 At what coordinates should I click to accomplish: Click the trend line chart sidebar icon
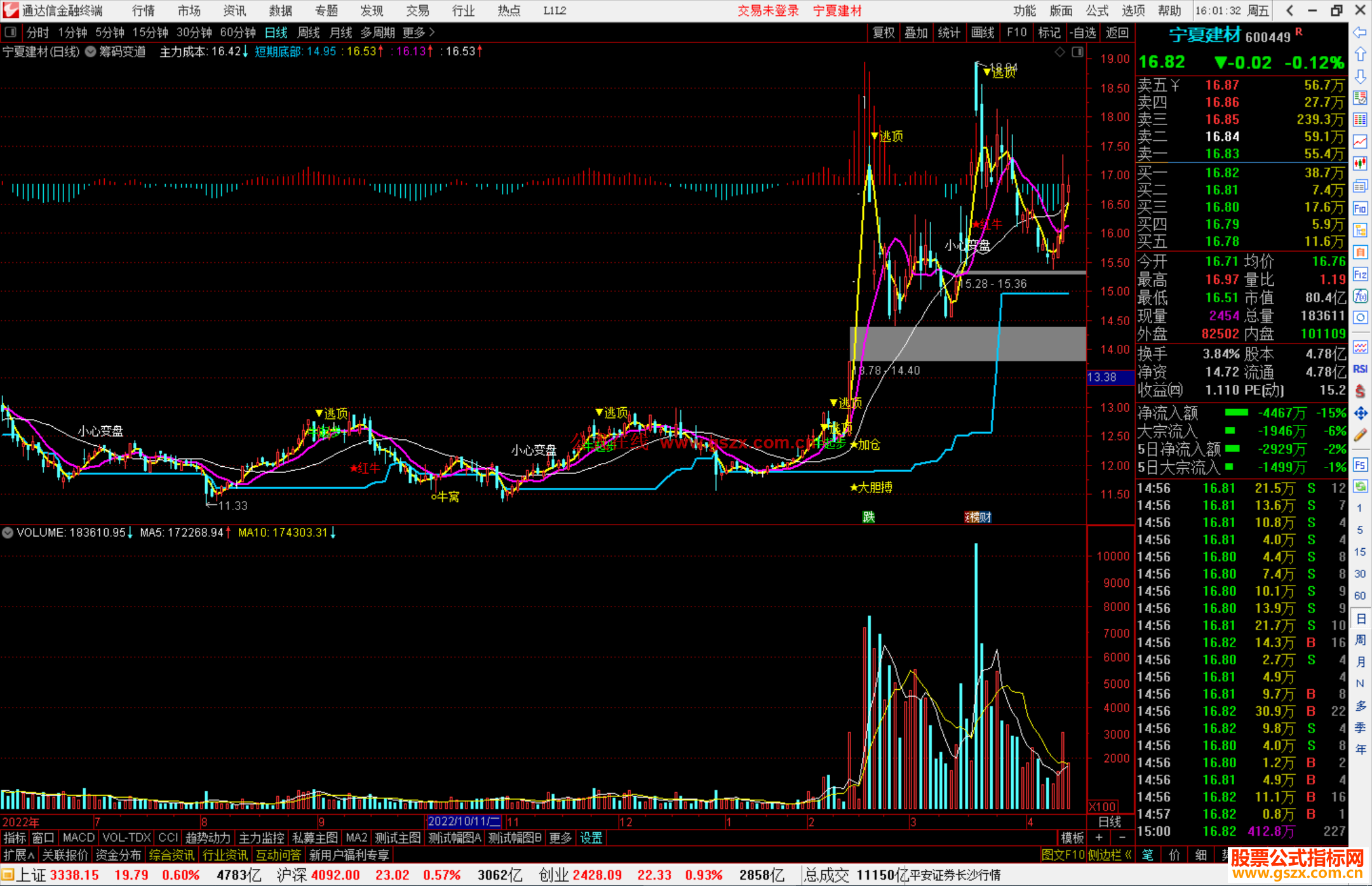click(1360, 142)
